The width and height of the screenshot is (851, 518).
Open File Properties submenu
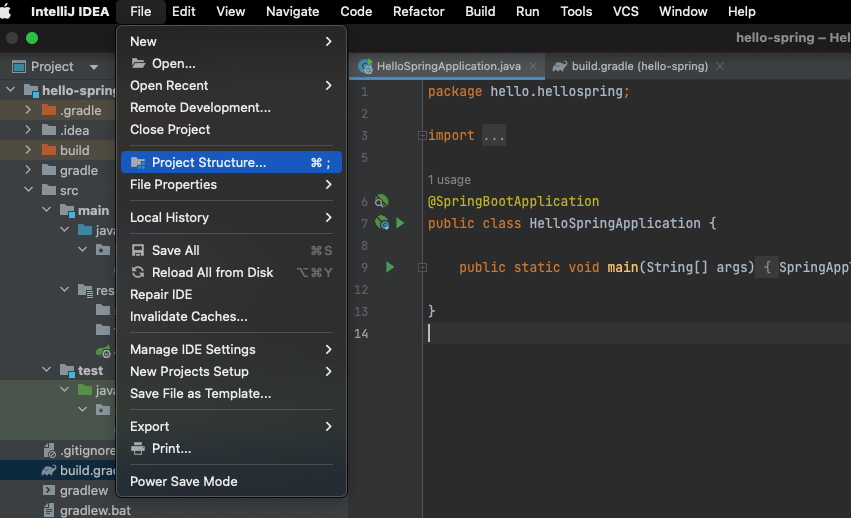tap(231, 185)
